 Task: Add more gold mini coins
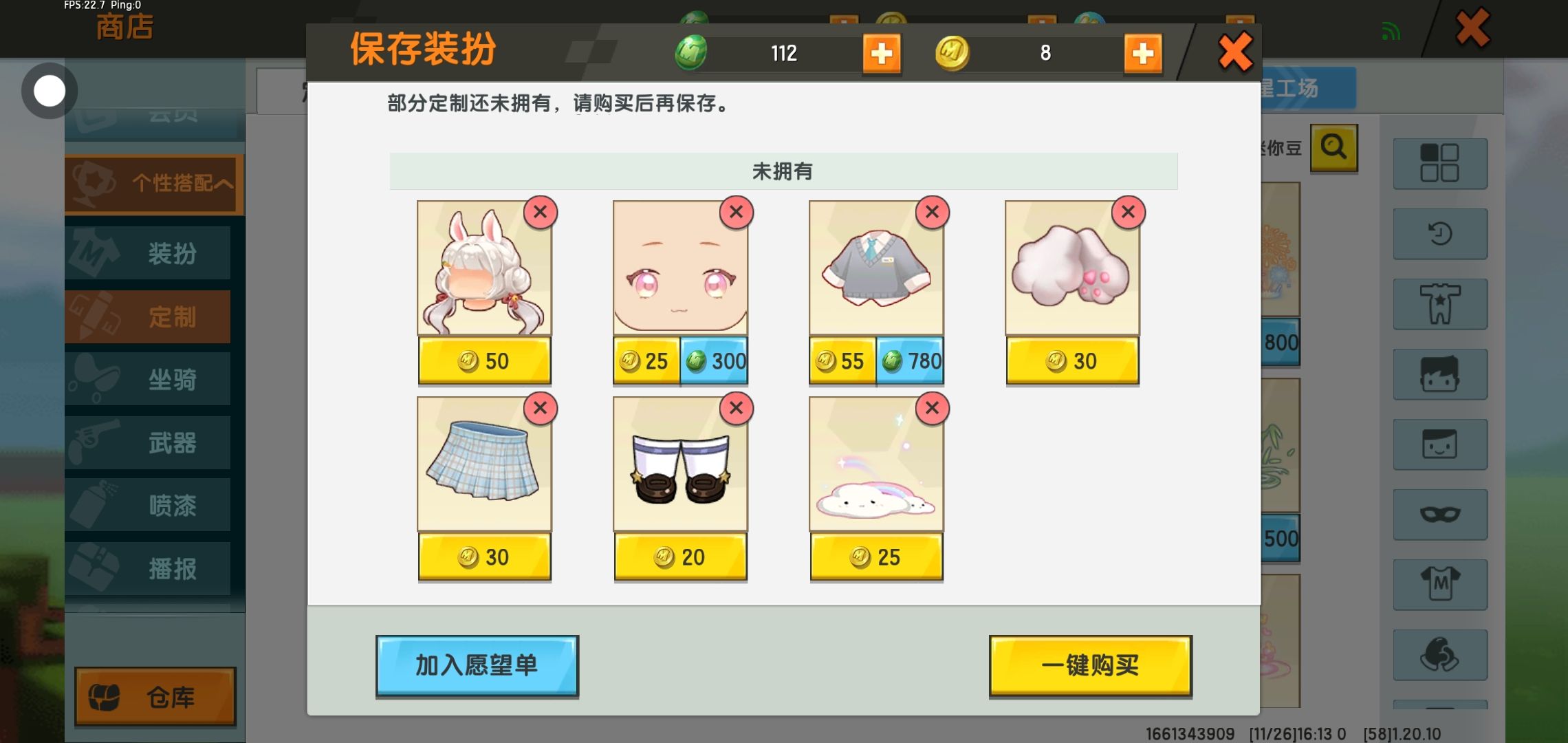[1143, 53]
